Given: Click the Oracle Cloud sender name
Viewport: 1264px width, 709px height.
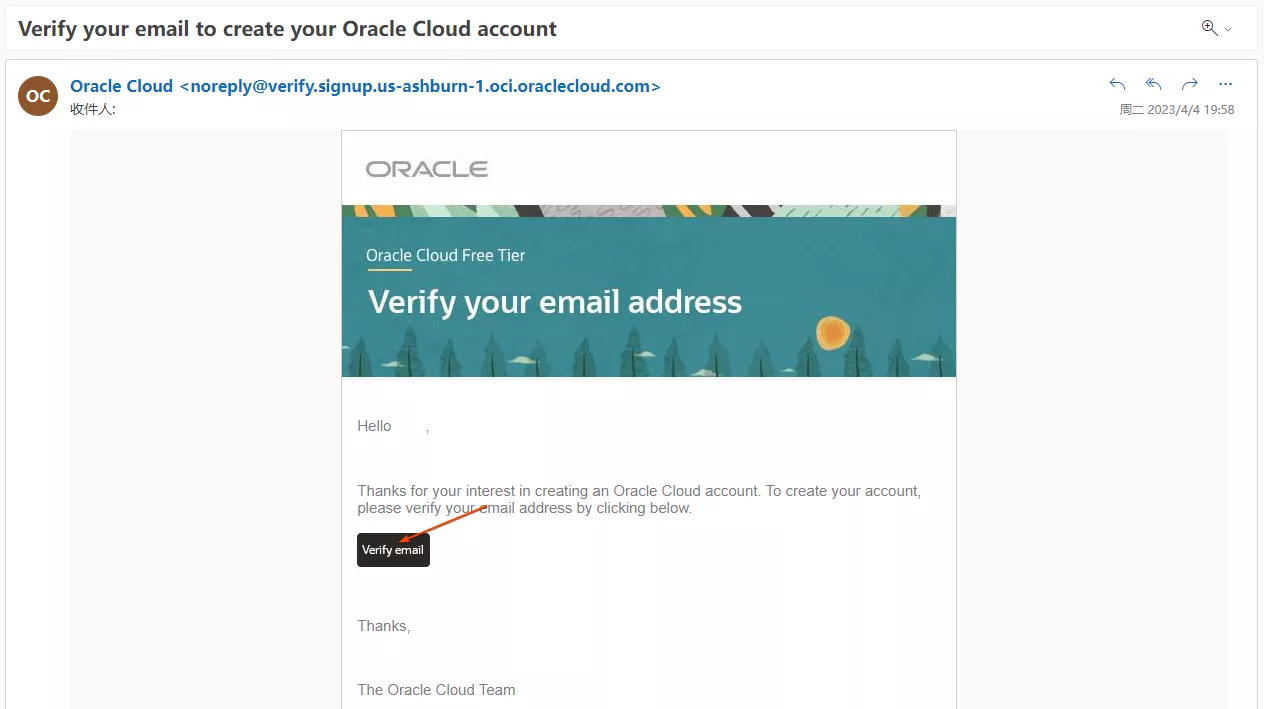Looking at the screenshot, I should click(x=121, y=86).
